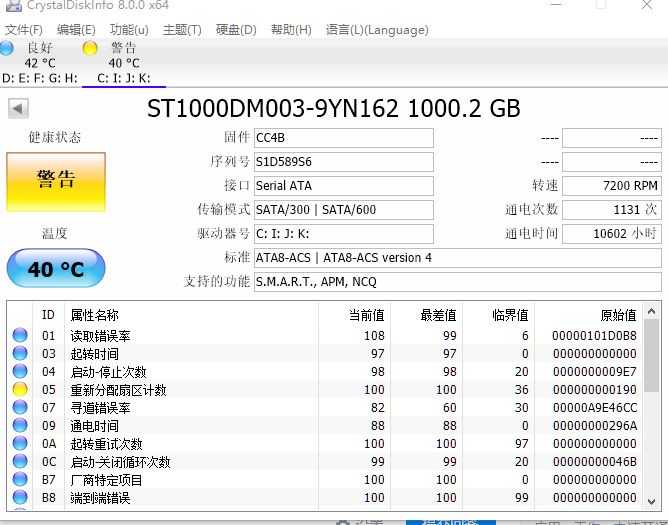Click the ATA8-ACS standard field
Screen dimensions: 668x525
458,258
